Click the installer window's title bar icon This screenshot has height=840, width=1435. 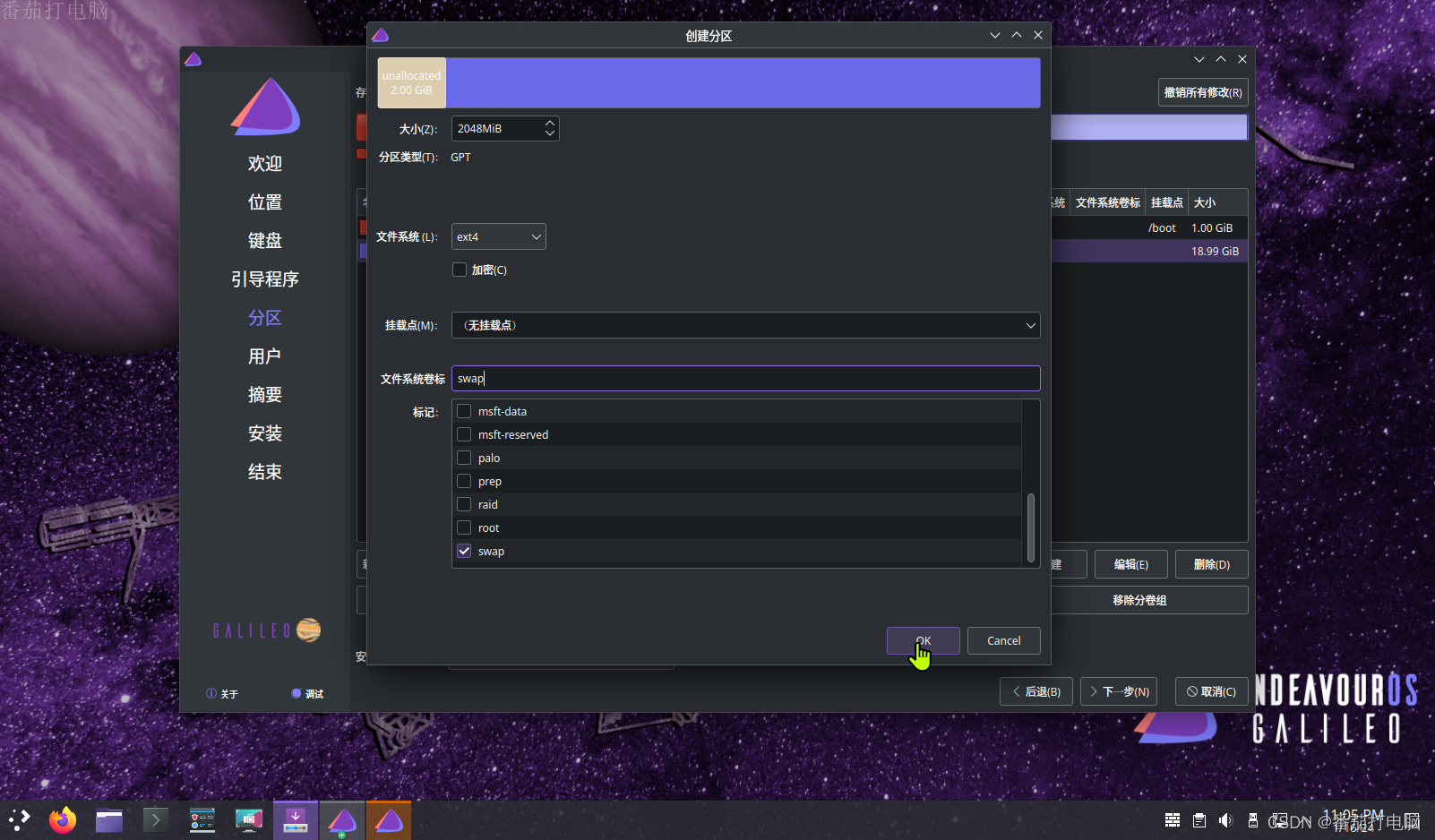(193, 59)
